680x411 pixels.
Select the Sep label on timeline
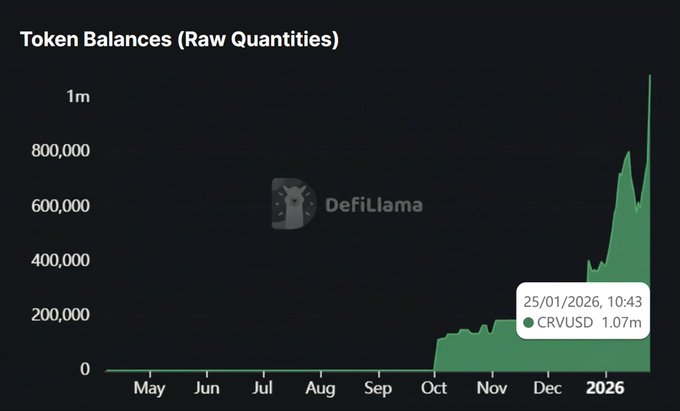coord(378,387)
